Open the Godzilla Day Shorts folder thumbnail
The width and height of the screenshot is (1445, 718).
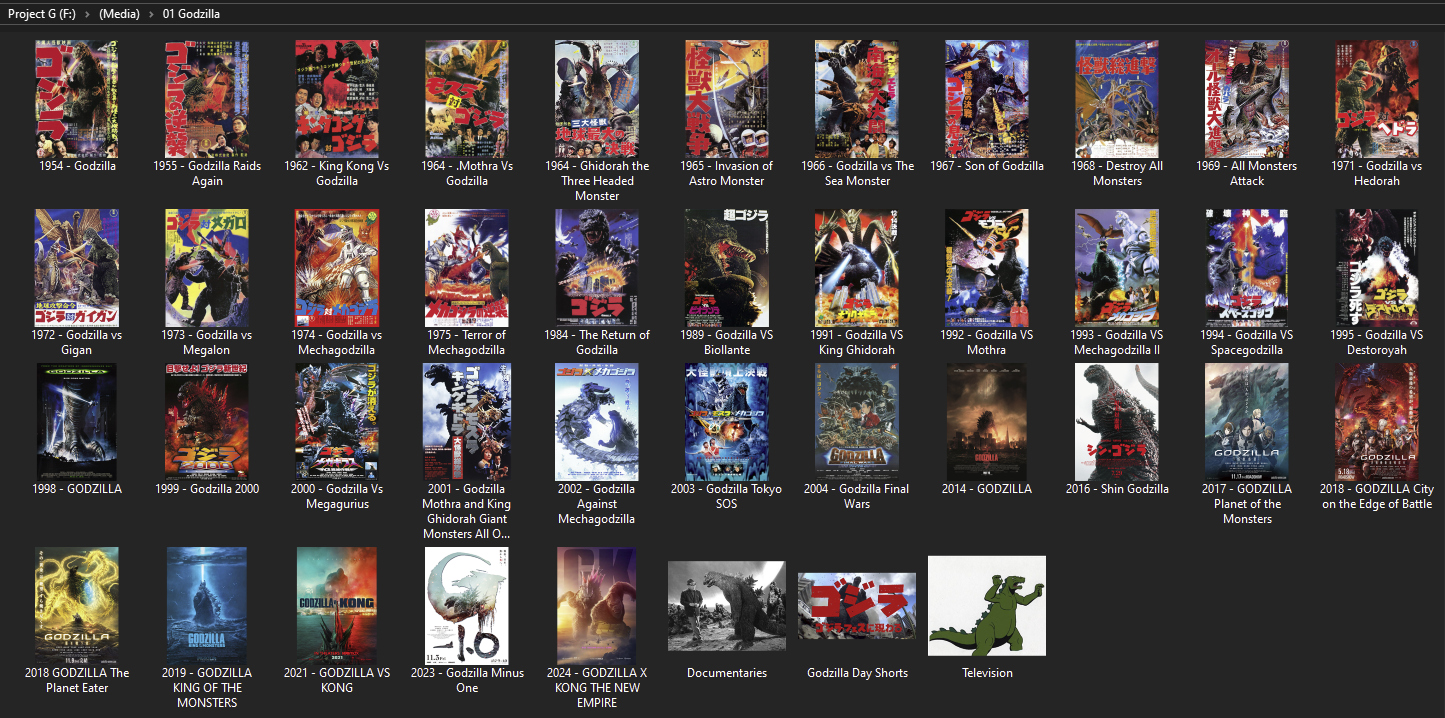(x=857, y=605)
